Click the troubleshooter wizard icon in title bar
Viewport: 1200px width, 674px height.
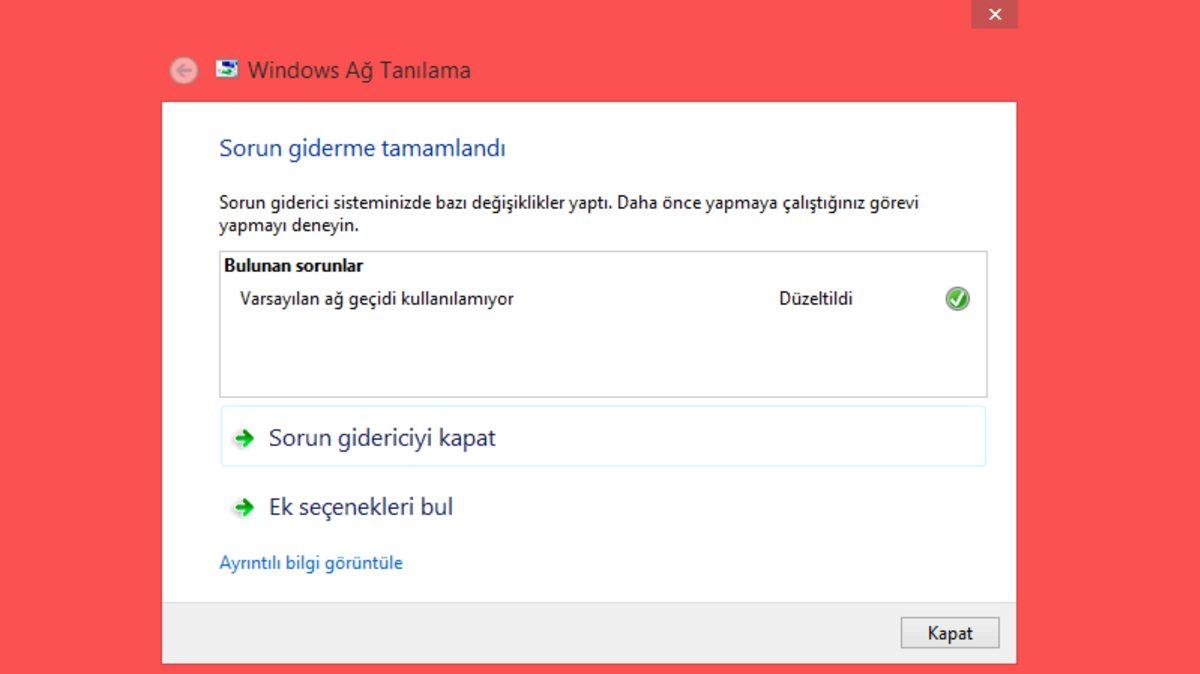226,70
